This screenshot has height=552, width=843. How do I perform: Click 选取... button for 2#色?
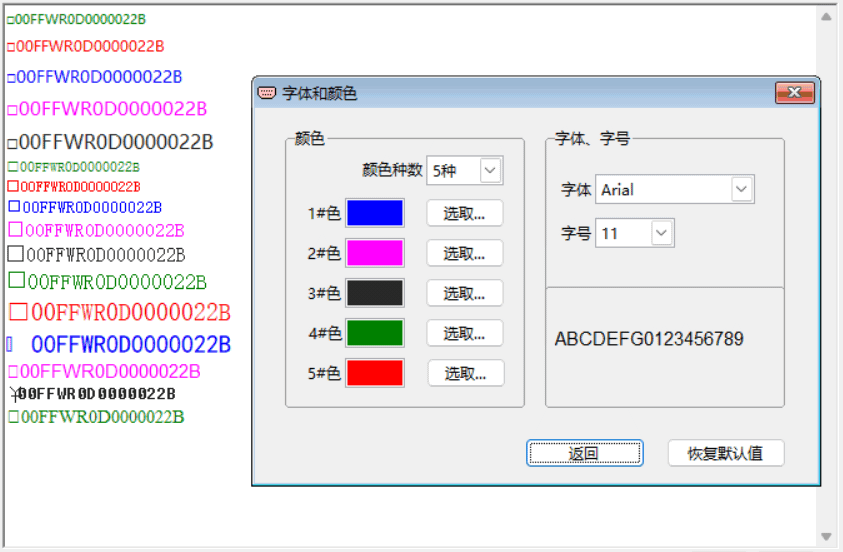[x=465, y=253]
